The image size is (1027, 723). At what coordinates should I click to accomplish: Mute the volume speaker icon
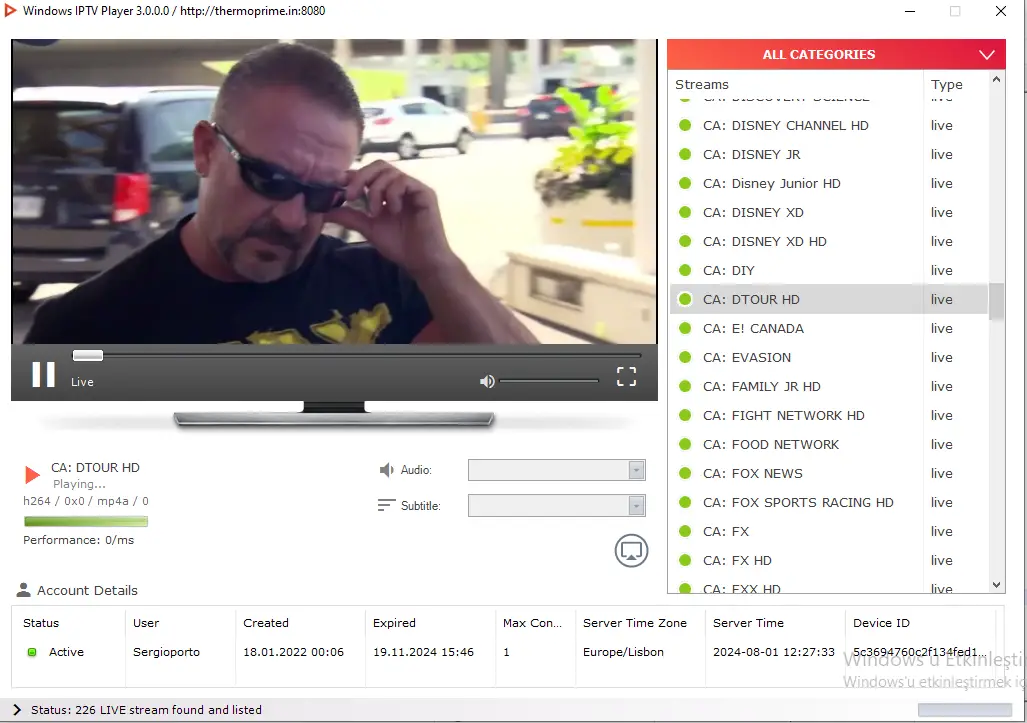click(x=487, y=381)
